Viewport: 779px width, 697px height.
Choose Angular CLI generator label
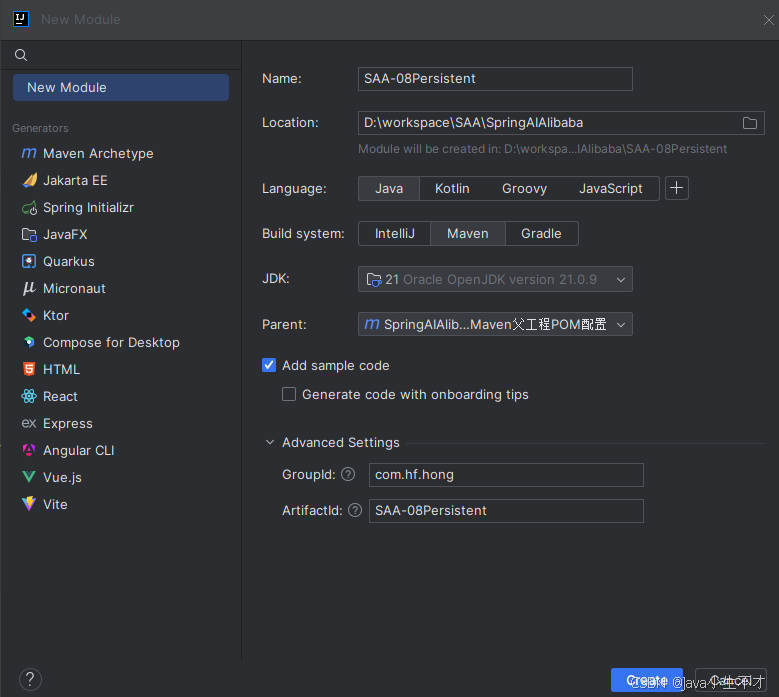78,450
